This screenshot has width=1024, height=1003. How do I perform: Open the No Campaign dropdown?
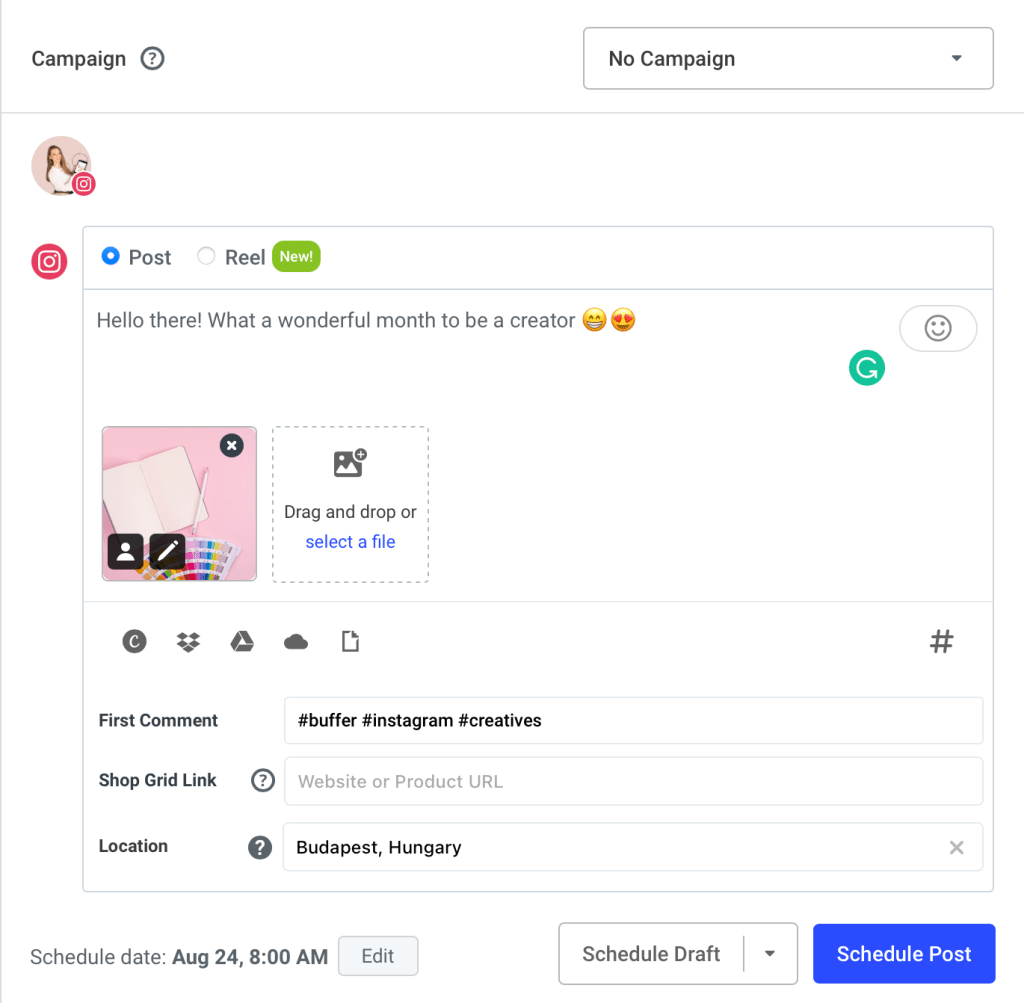click(788, 58)
